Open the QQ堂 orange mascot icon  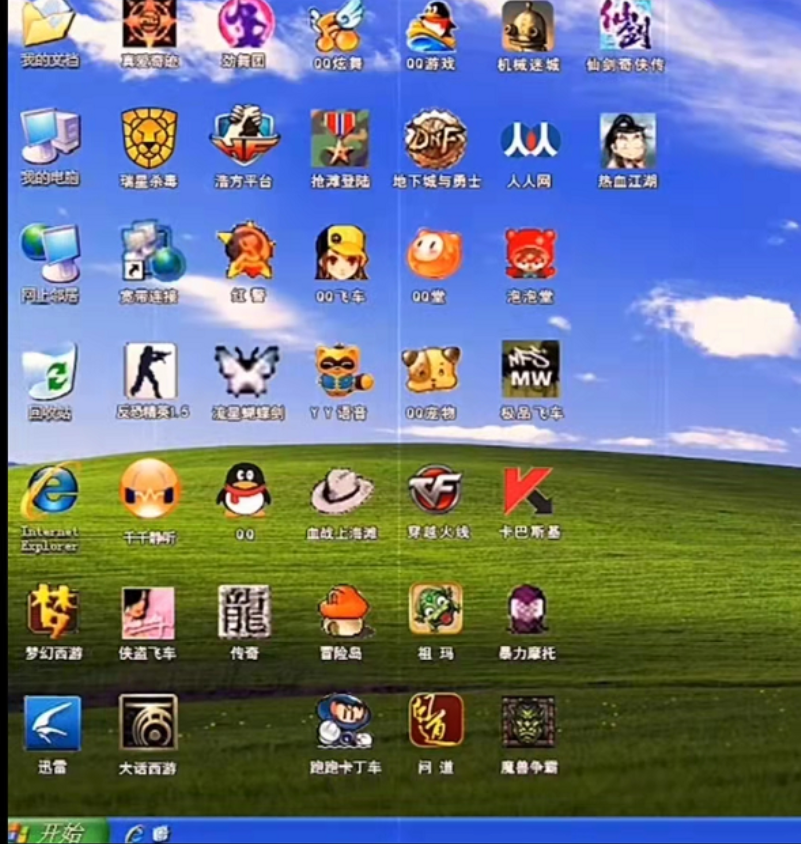434,253
